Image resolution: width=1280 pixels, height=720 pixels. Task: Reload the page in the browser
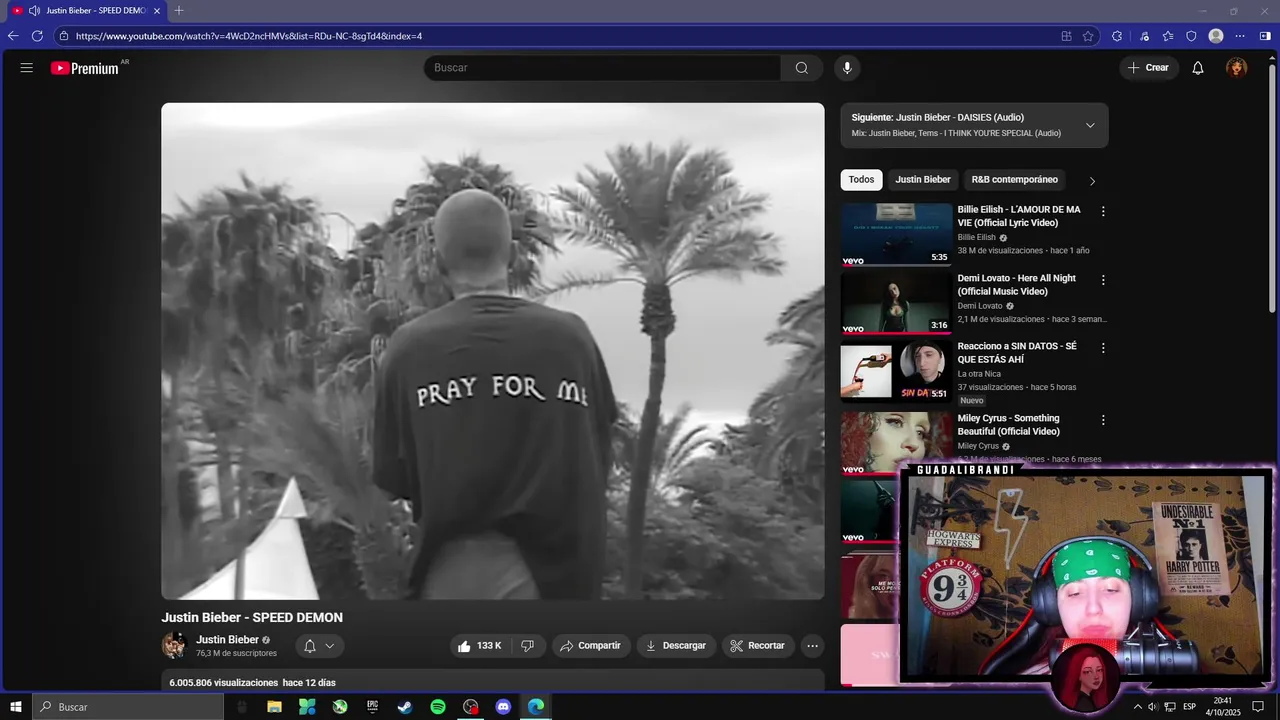click(37, 36)
